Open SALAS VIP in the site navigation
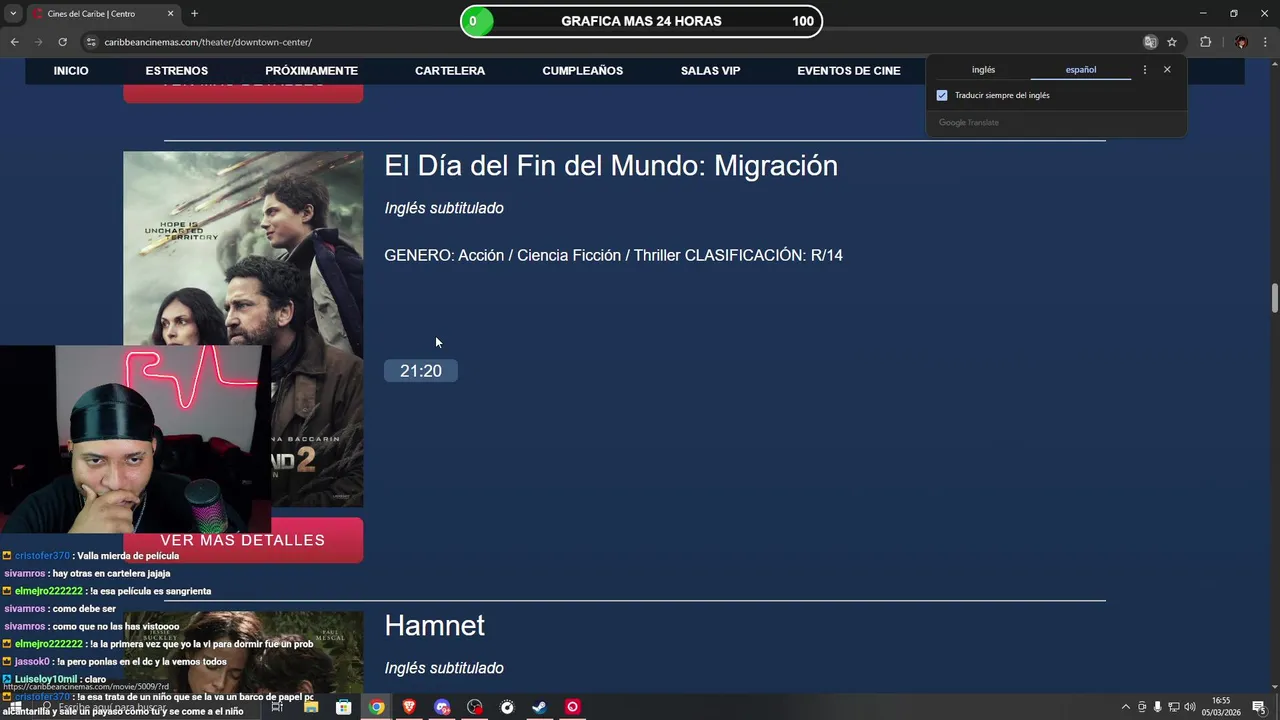This screenshot has width=1280, height=720. point(711,71)
